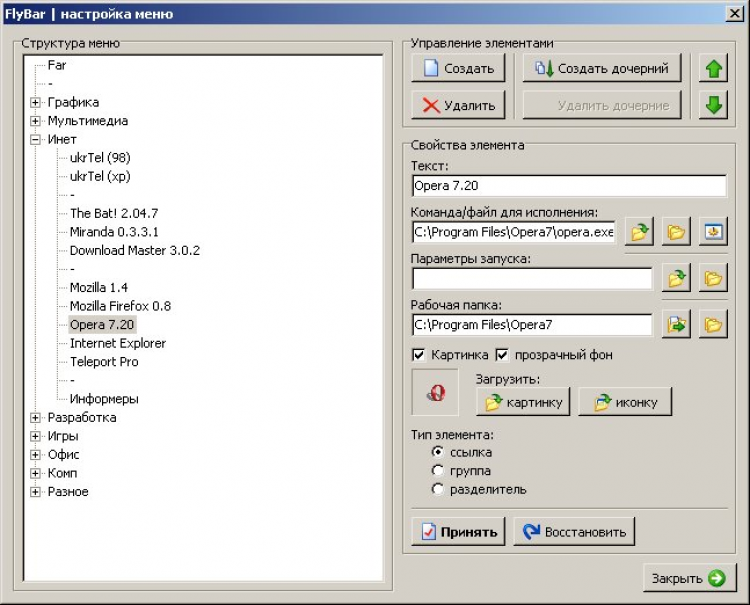Image resolution: width=750 pixels, height=605 pixels.
Task: Select the Офис group label
Action: click(x=63, y=454)
